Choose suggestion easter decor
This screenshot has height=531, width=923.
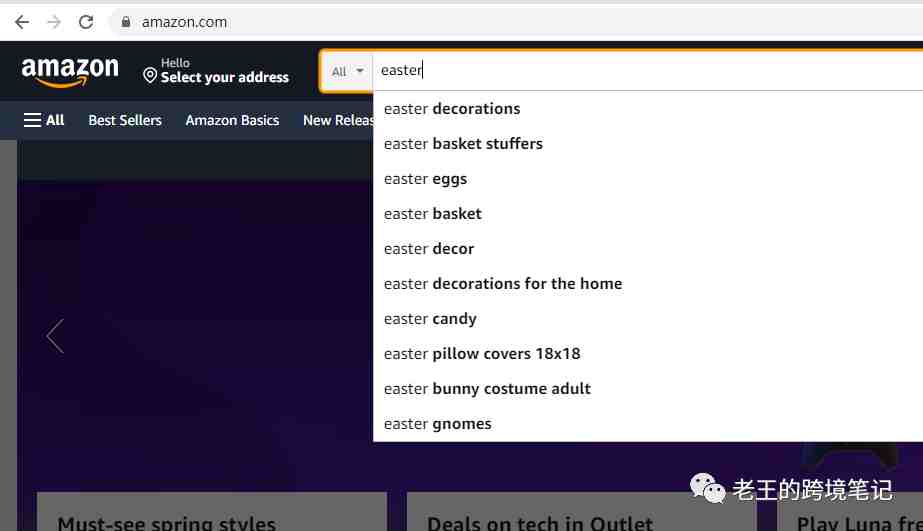point(648,249)
